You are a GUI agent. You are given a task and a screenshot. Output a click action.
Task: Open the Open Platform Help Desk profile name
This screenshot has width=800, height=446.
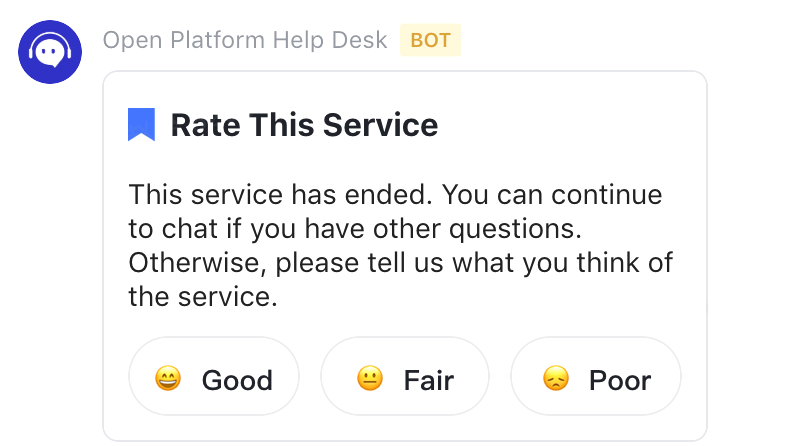tap(245, 41)
